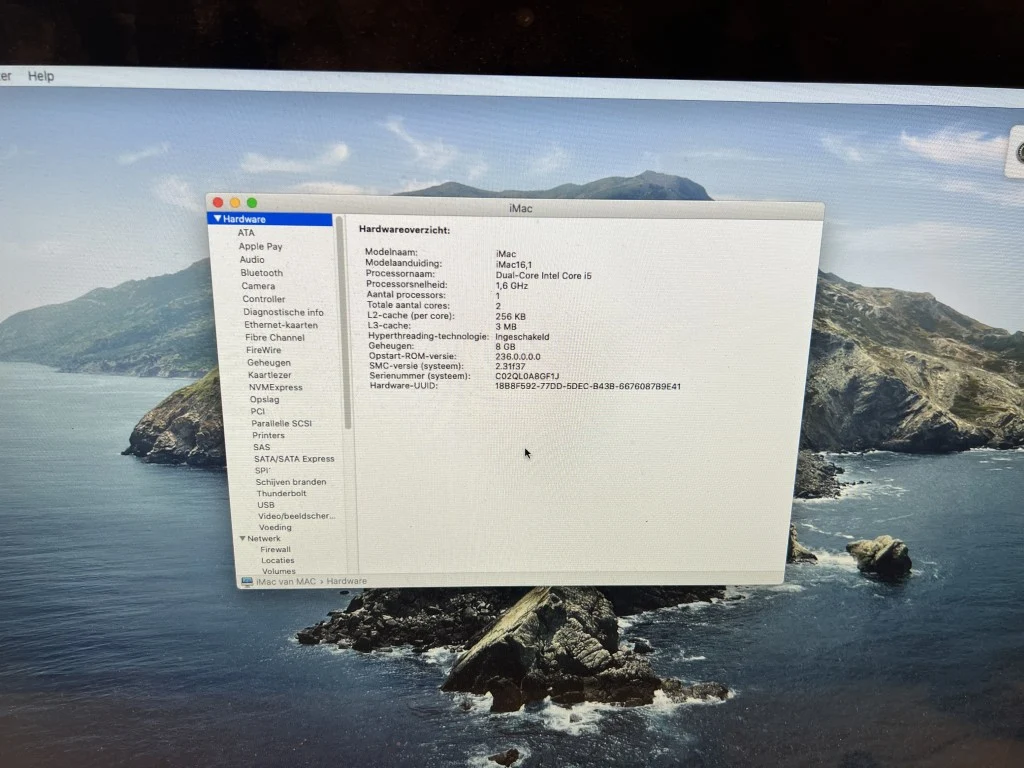Screen dimensions: 1024x768
Task: Click the 'Serienummer (systeem)' label
Action: (419, 376)
